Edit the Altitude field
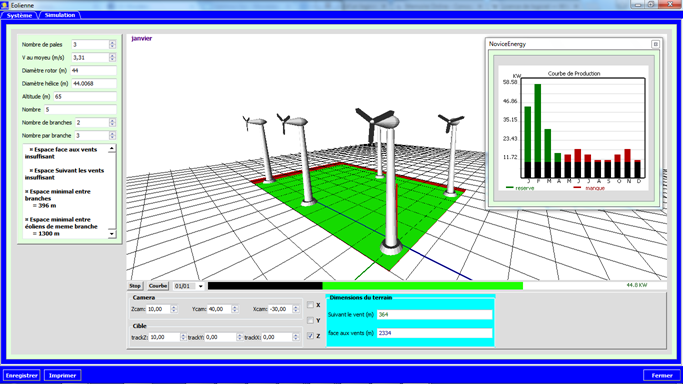Screen dimensions: 683x384 [85, 97]
